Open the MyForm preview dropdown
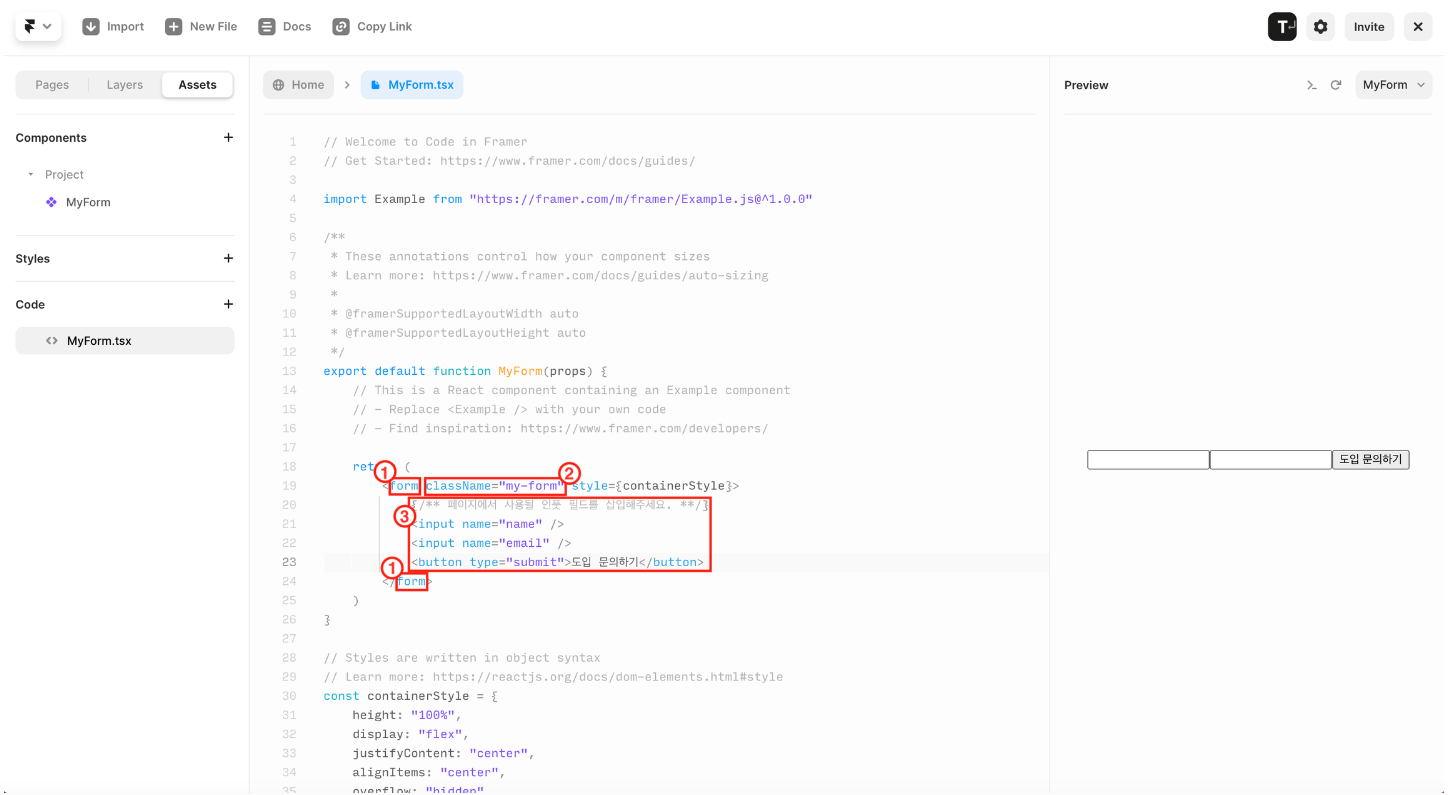The width and height of the screenshot is (1448, 795). click(1393, 85)
